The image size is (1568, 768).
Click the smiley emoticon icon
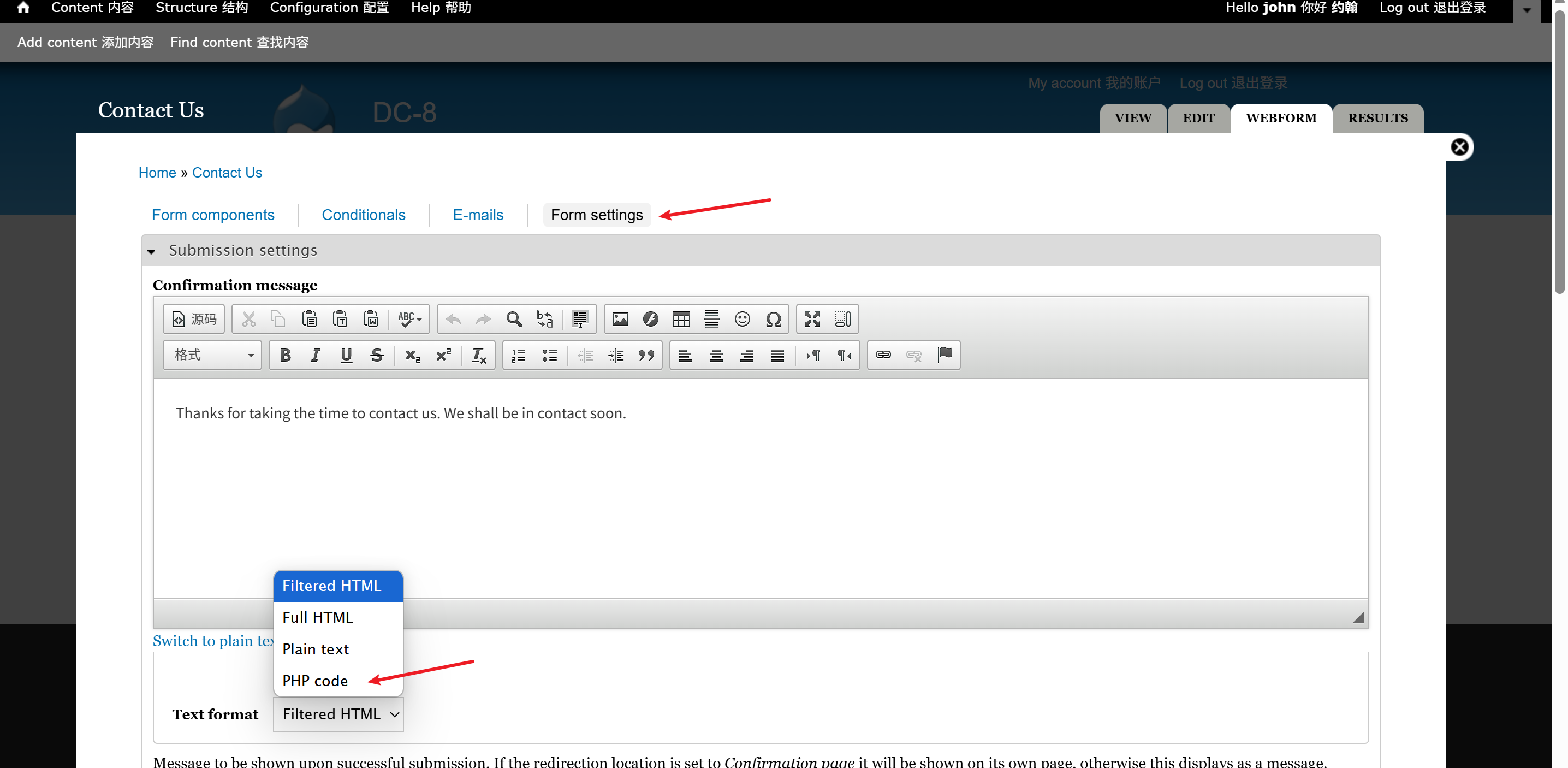[x=742, y=319]
